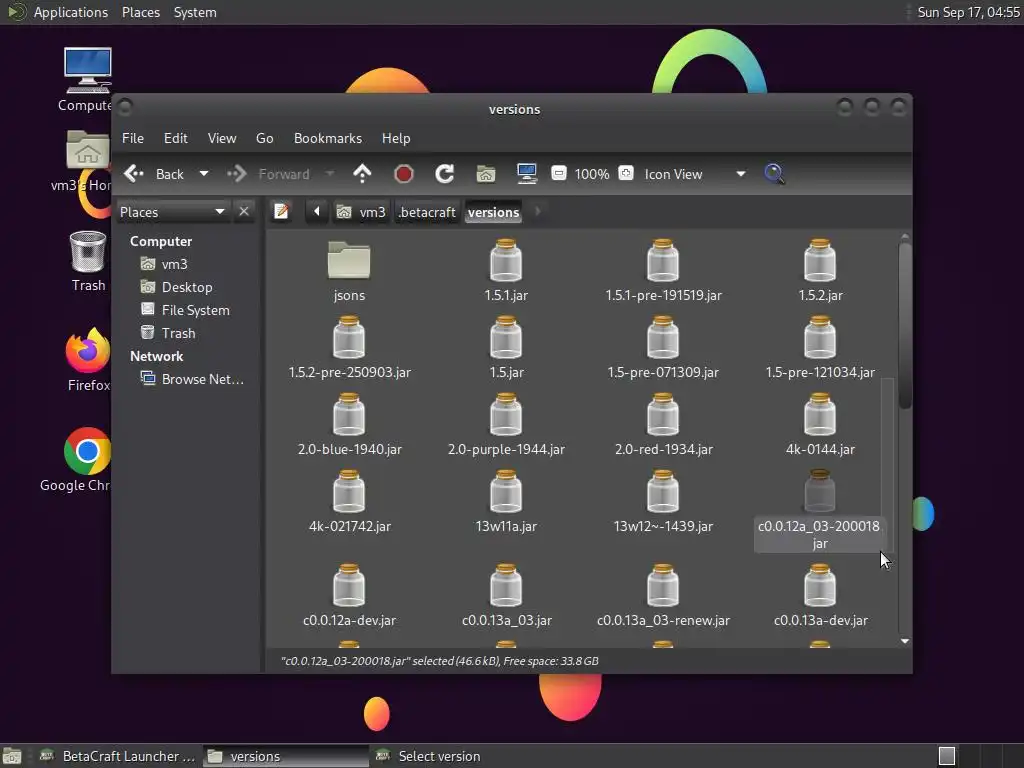The image size is (1024, 768).
Task: Select 2.0-purple-1944.jar file
Action: pos(506,425)
